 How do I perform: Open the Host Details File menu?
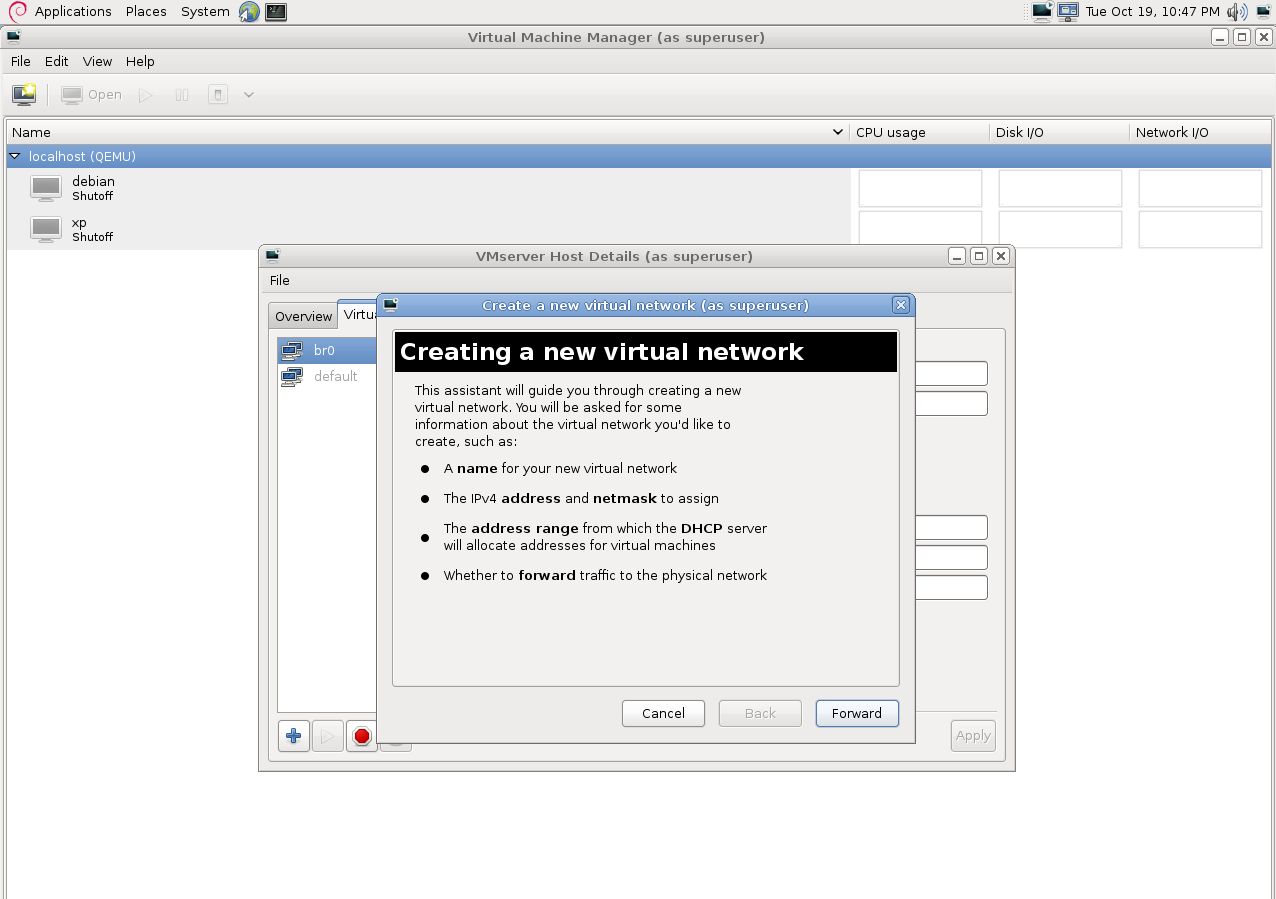(280, 280)
